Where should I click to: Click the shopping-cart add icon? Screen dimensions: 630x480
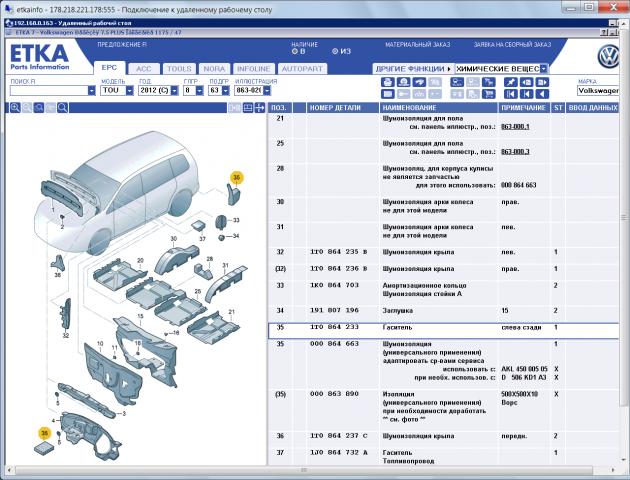click(x=488, y=82)
